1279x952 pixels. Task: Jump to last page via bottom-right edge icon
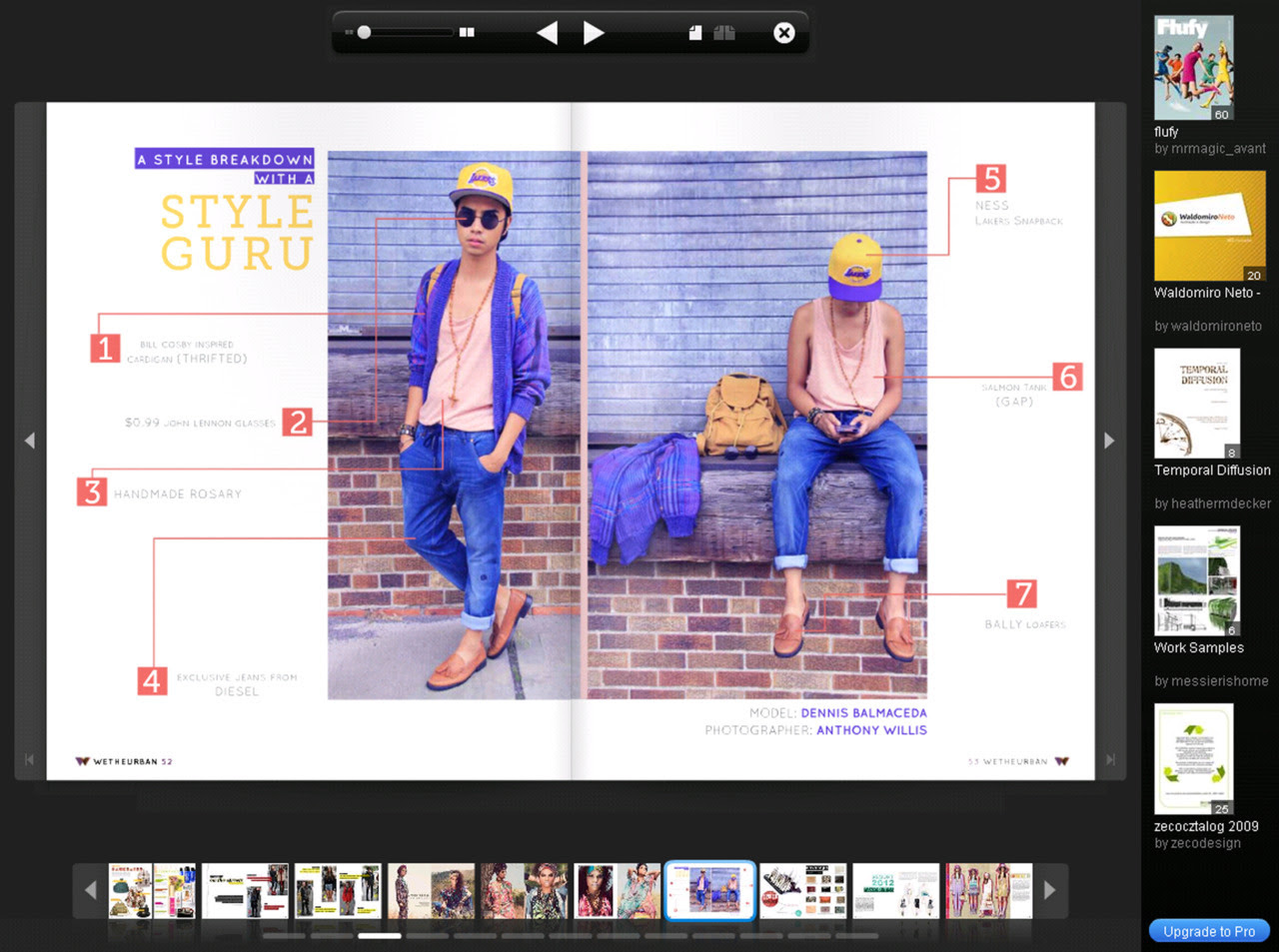pos(1110,760)
